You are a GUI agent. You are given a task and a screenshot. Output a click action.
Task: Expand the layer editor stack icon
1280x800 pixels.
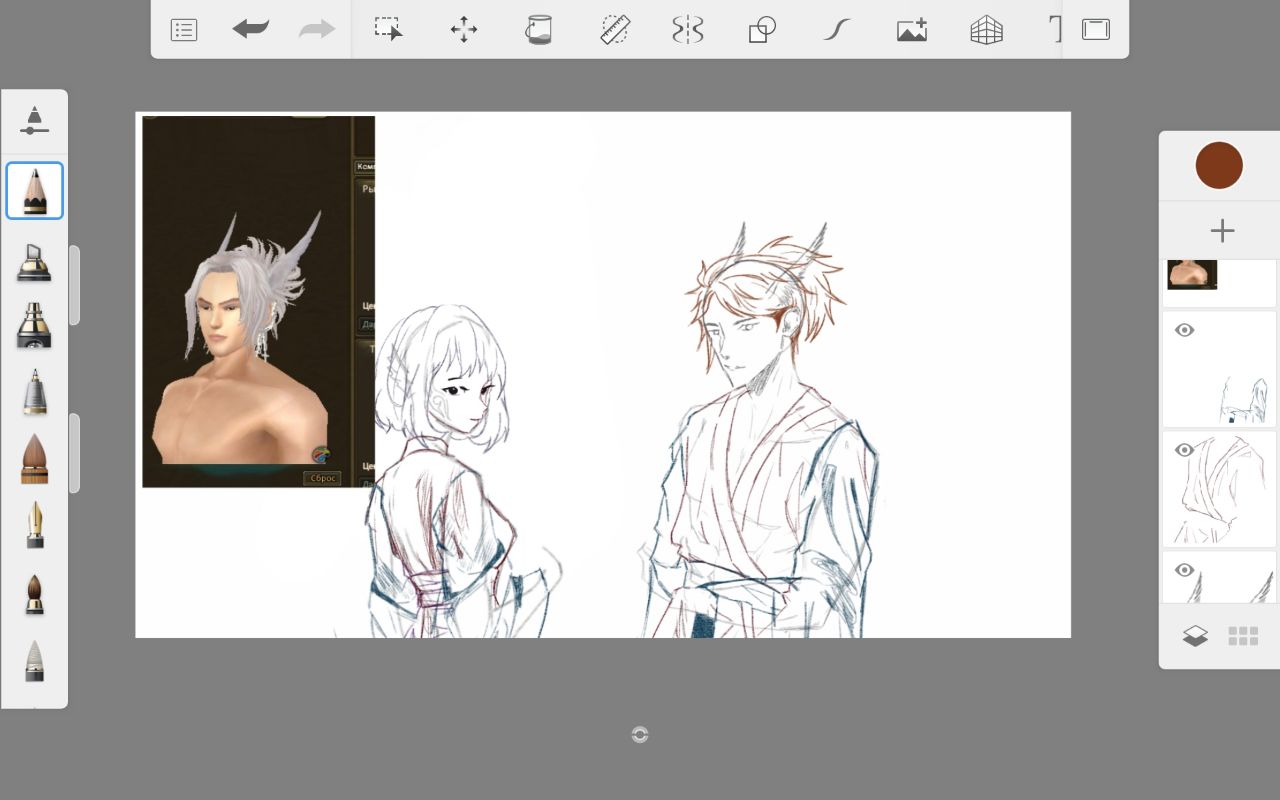click(1195, 636)
